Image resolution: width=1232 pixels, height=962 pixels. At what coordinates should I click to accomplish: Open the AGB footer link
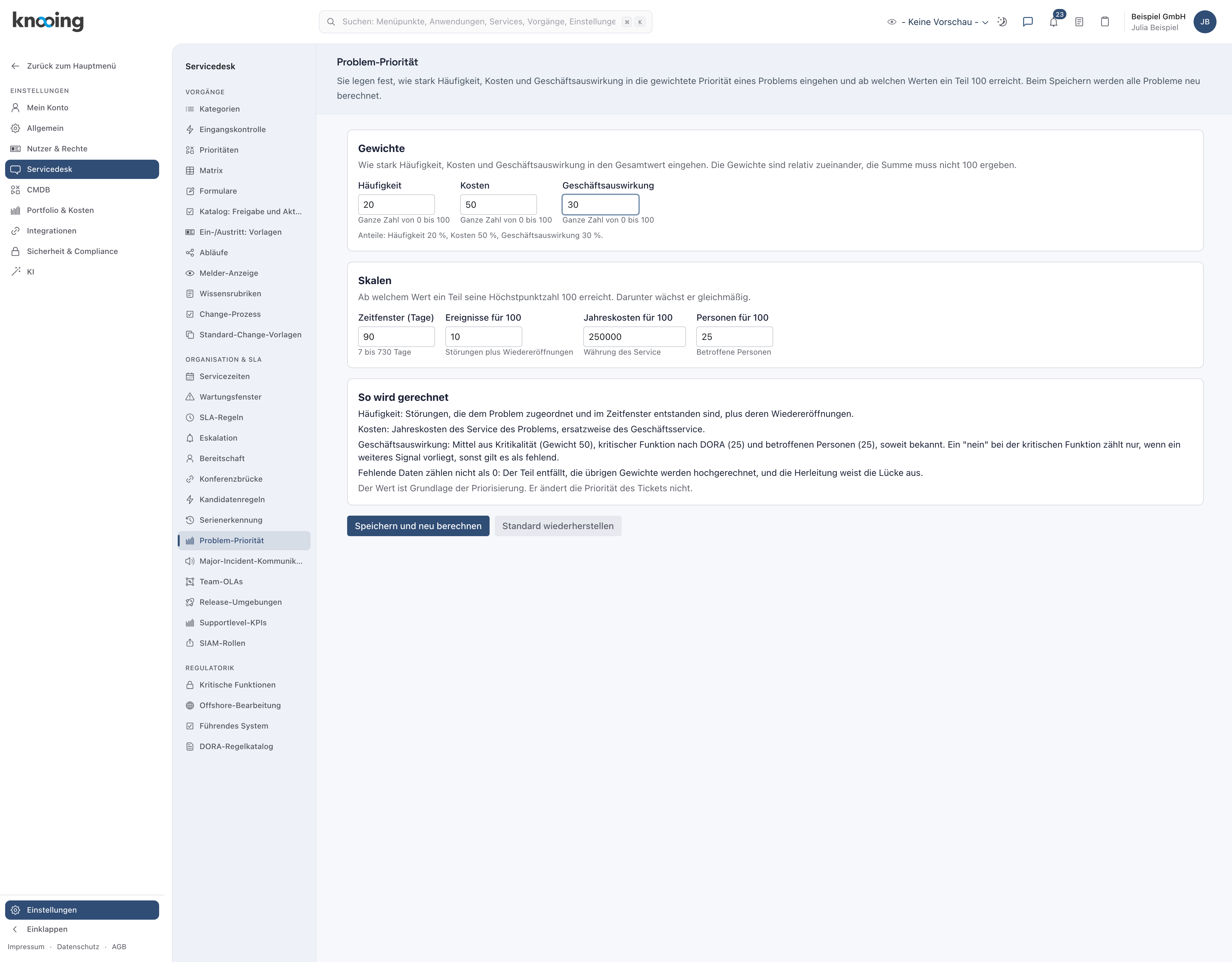119,947
